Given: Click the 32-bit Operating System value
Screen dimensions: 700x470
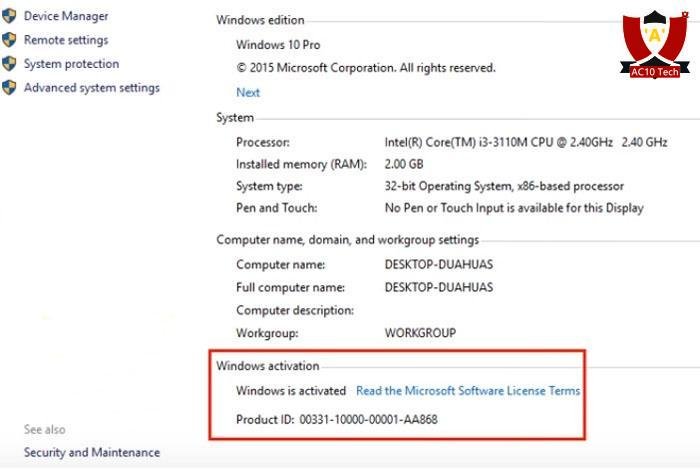Looking at the screenshot, I should (504, 186).
